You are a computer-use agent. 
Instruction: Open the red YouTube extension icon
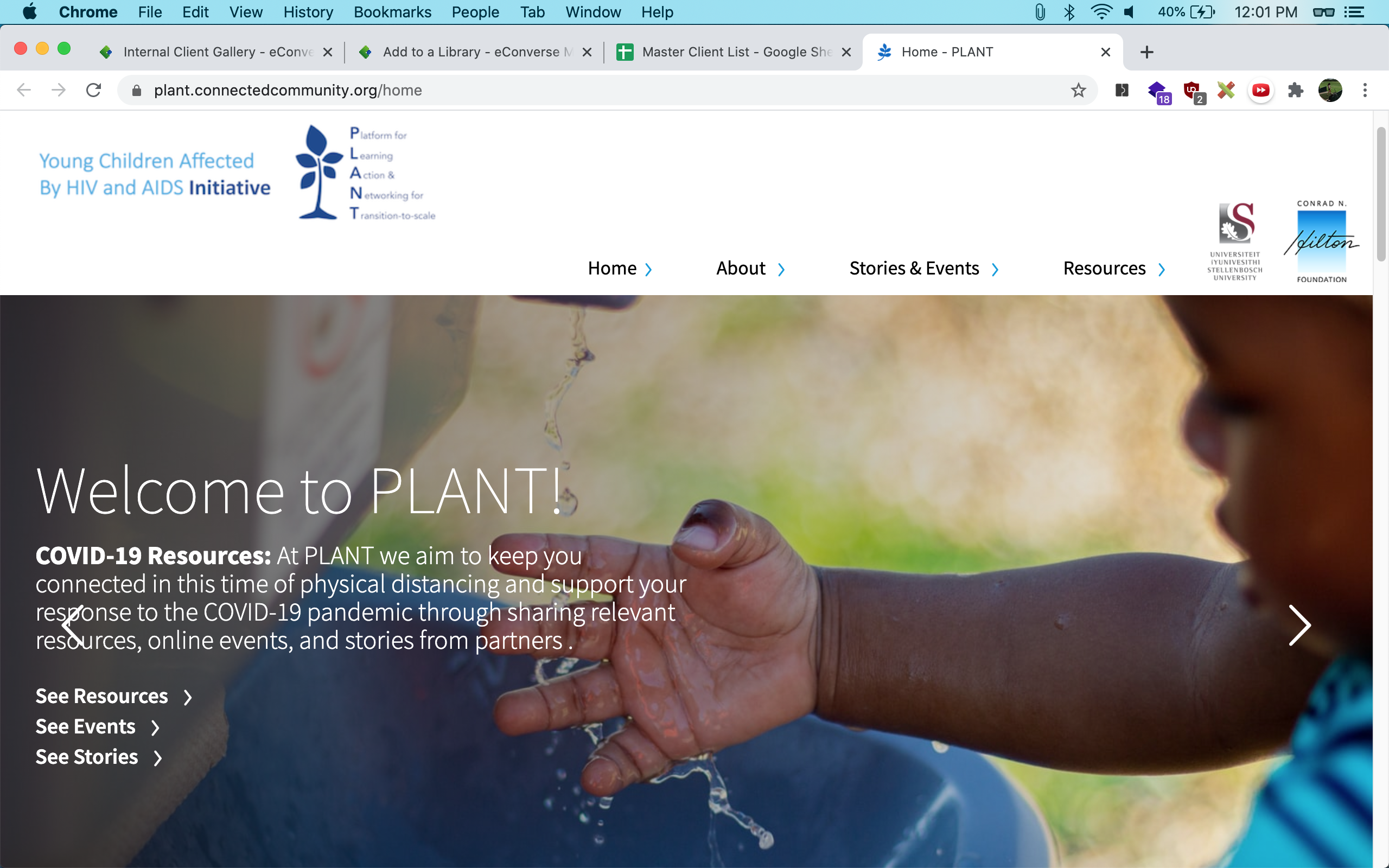[1261, 90]
